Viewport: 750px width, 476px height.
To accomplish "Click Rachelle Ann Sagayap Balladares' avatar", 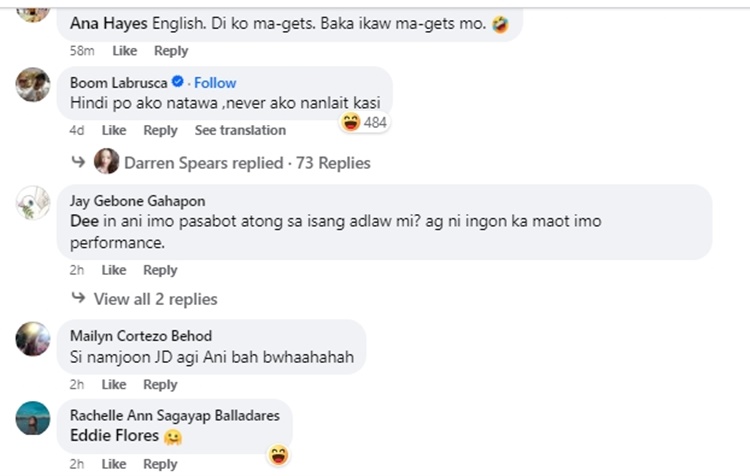I will (x=33, y=418).
